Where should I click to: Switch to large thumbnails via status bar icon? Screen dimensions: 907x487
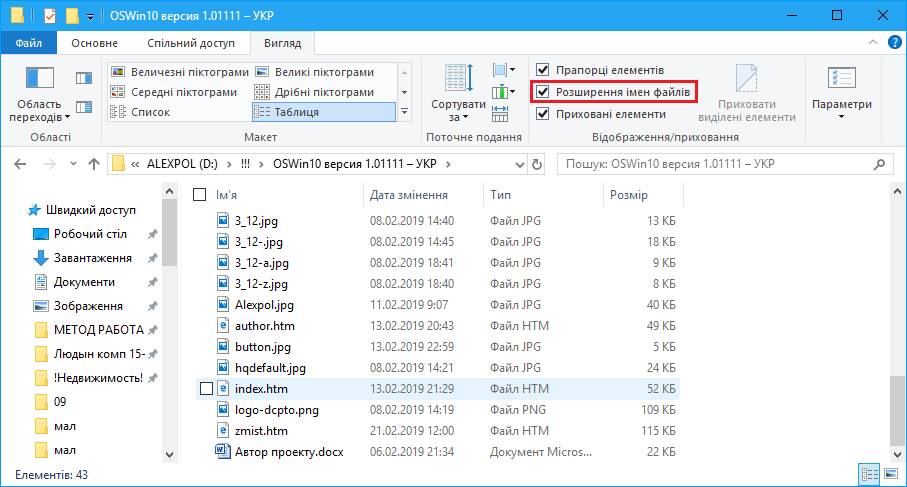point(890,475)
